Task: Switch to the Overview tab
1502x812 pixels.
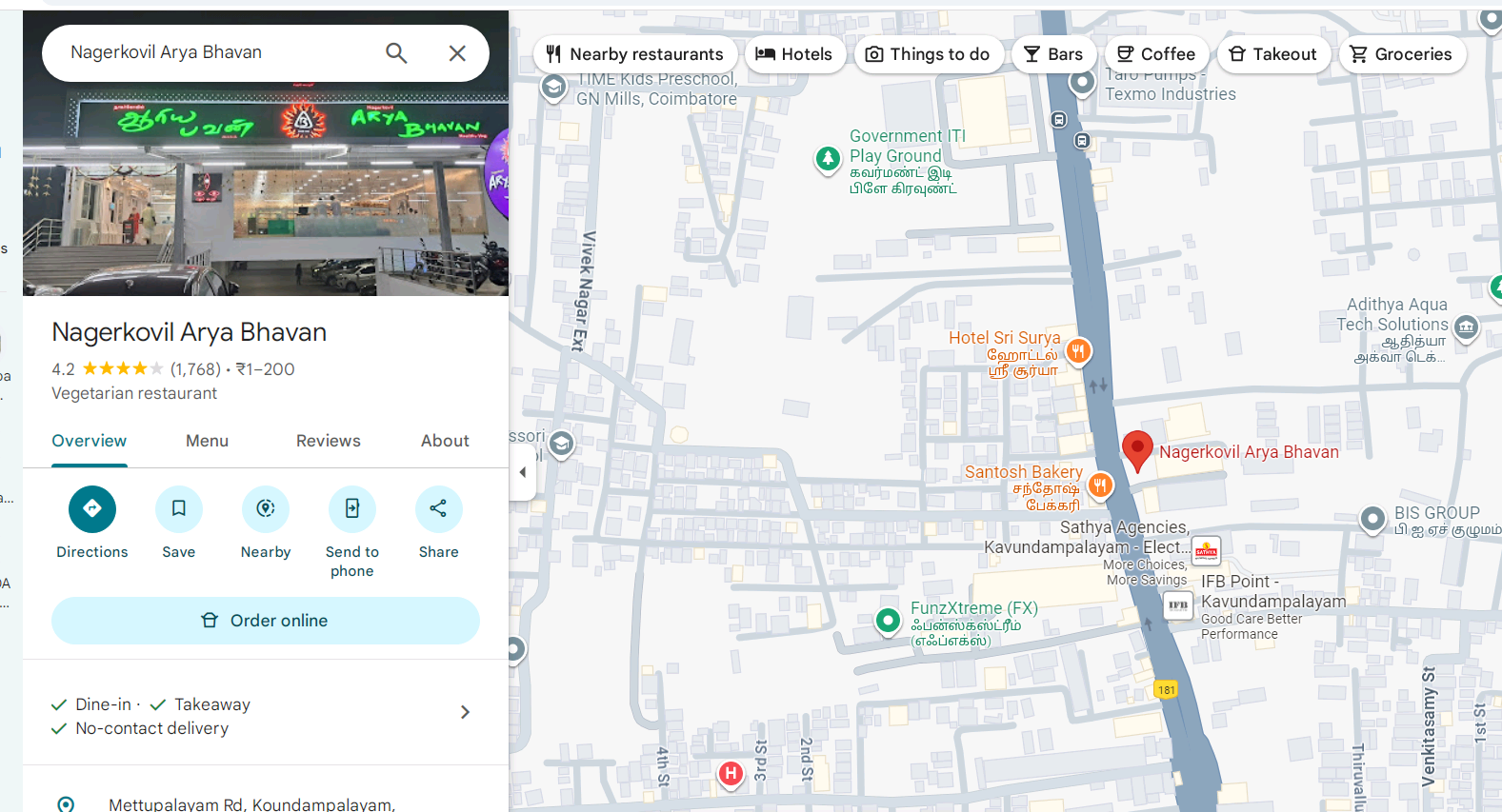Action: tap(90, 441)
